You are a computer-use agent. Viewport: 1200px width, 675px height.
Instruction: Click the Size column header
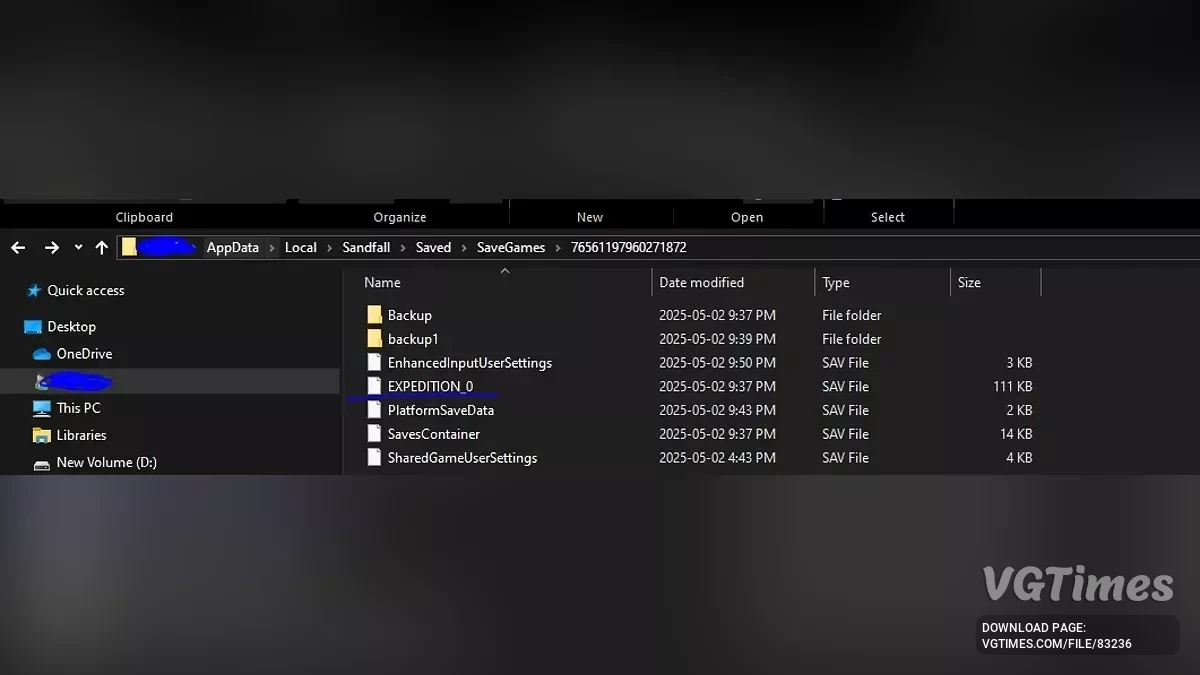[969, 283]
